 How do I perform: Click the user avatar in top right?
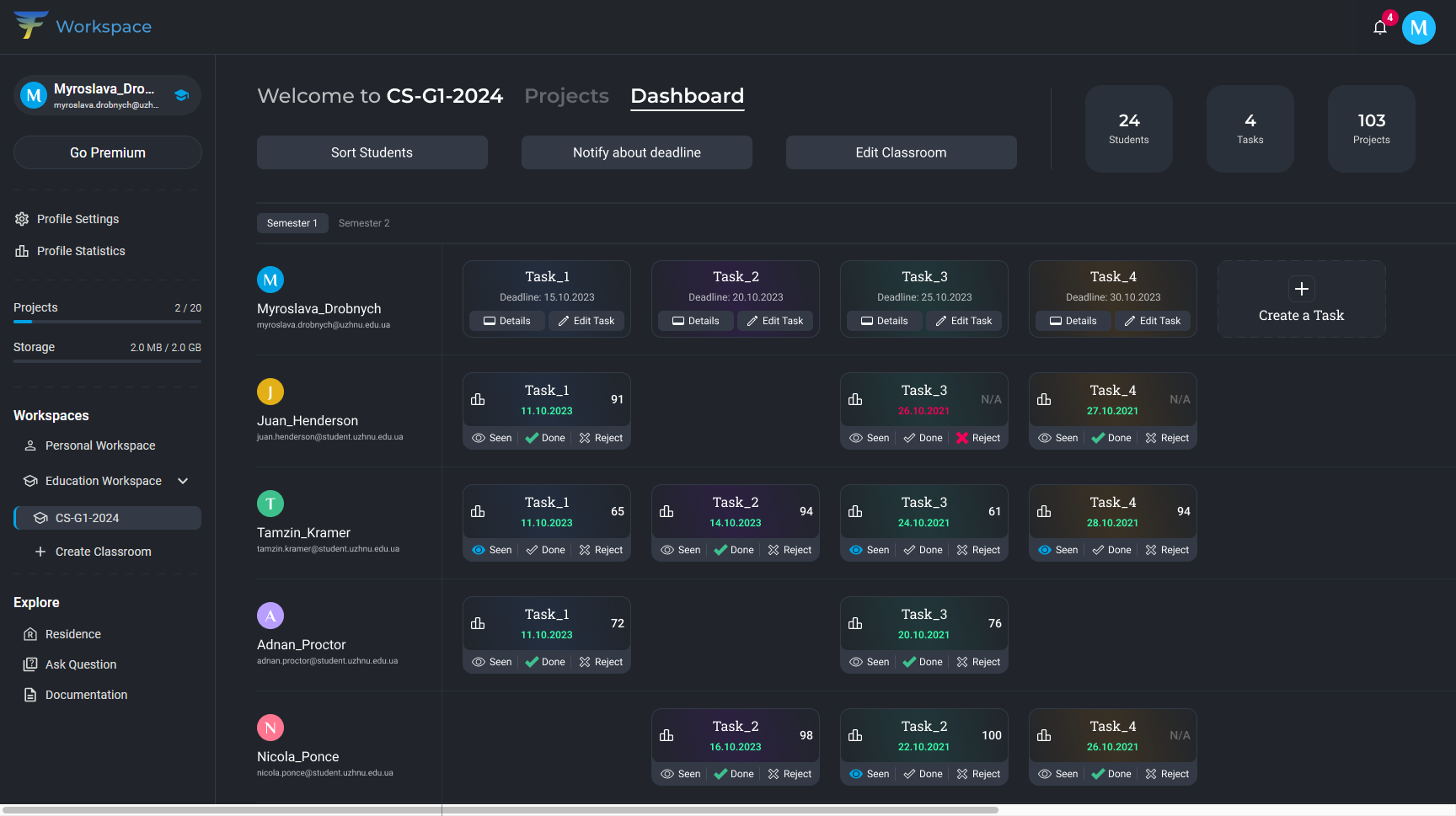1418,28
